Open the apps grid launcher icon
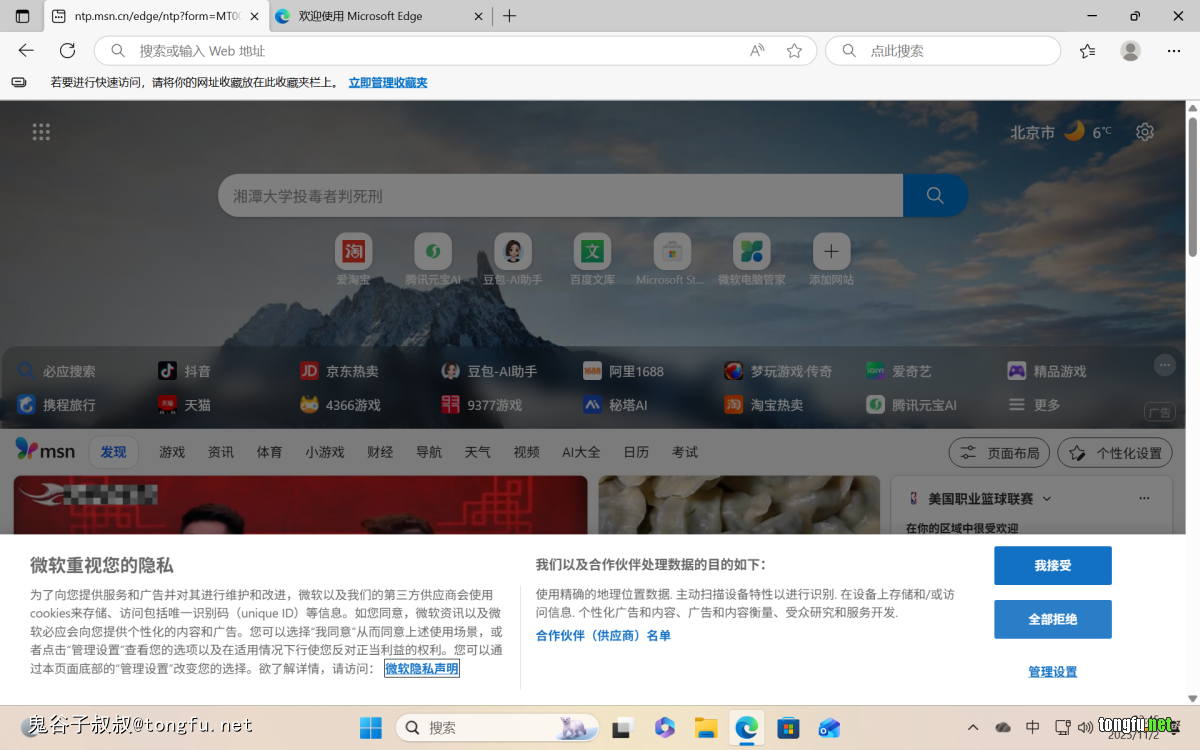 pos(41,132)
